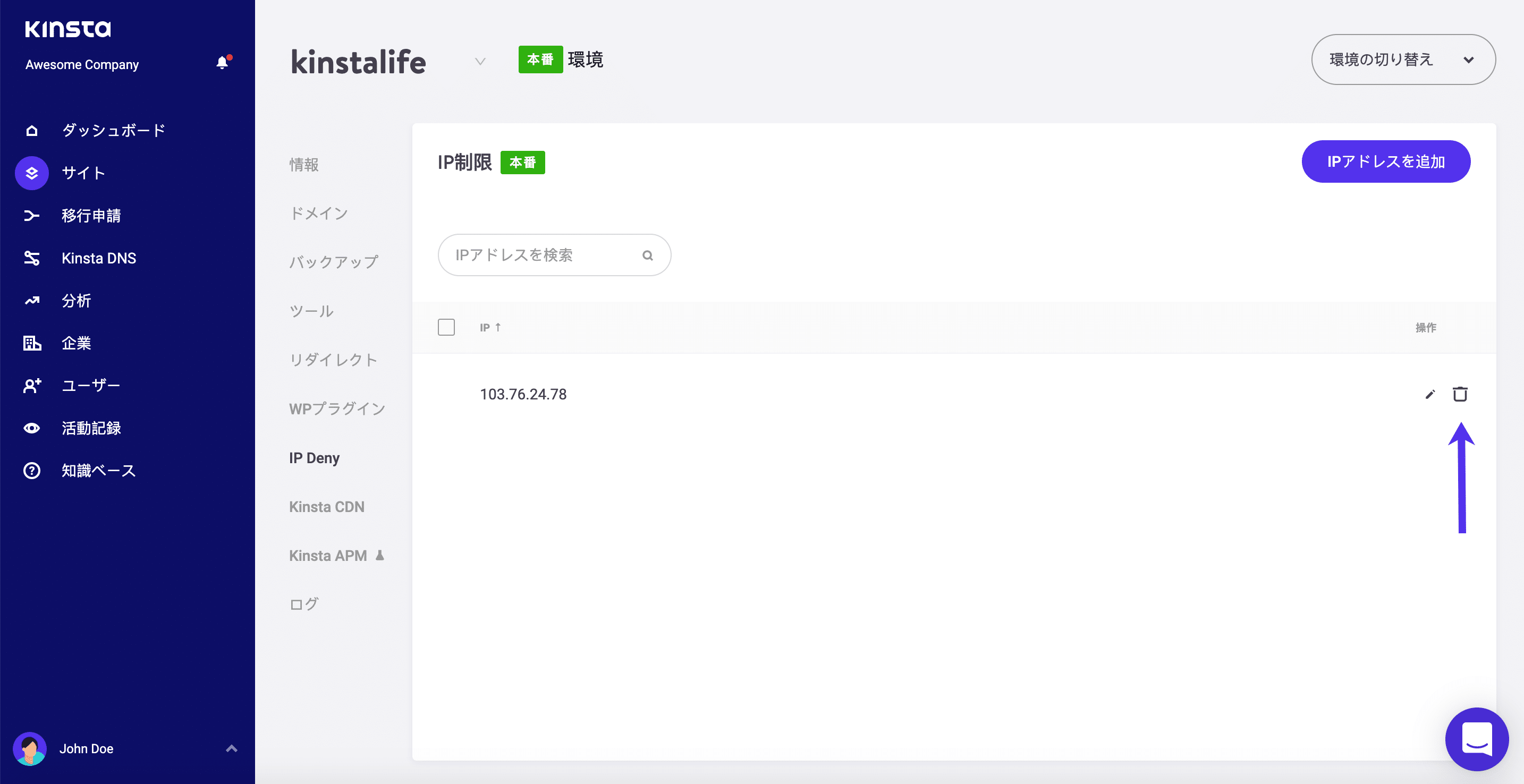Click the activity log eye icon
This screenshot has height=784, width=1524.
[x=32, y=428]
